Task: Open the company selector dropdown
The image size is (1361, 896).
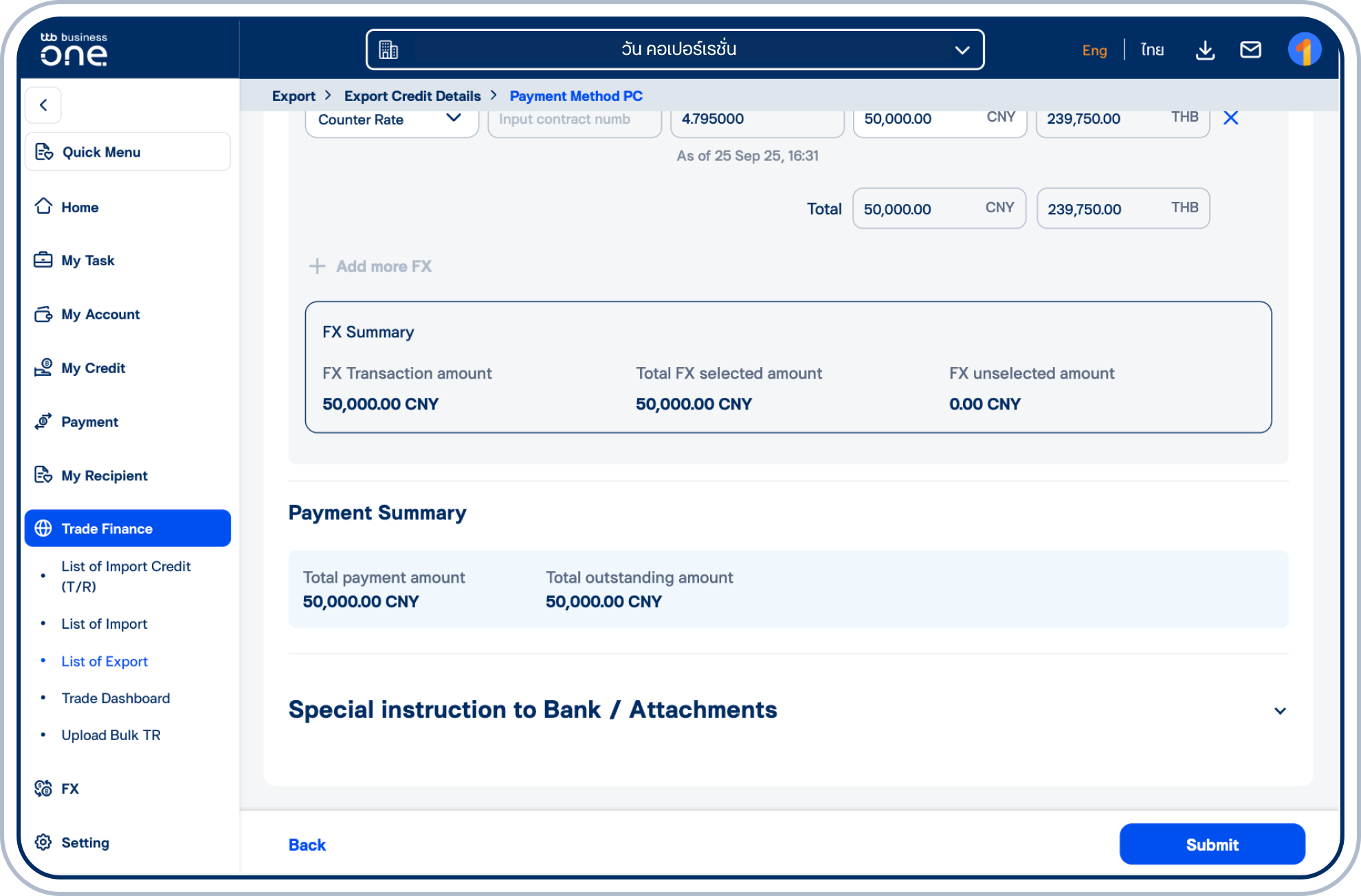Action: [674, 49]
